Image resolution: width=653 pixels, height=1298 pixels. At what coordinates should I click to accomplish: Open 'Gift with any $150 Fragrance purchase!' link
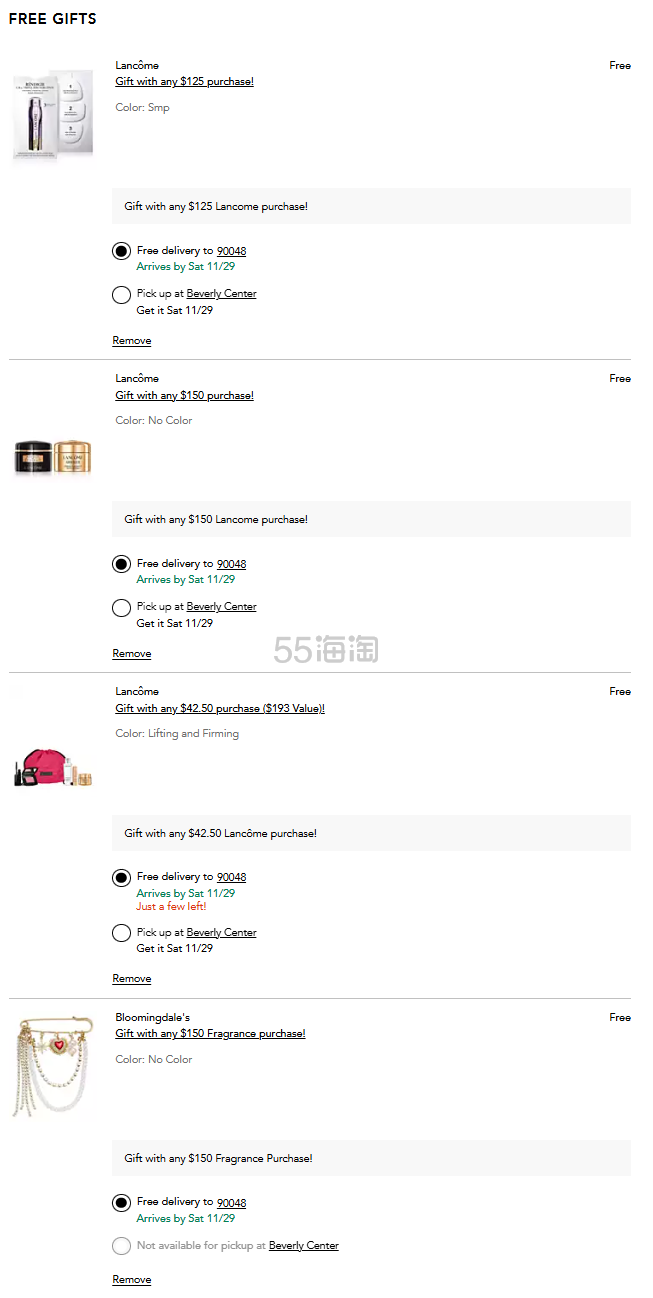point(210,1034)
